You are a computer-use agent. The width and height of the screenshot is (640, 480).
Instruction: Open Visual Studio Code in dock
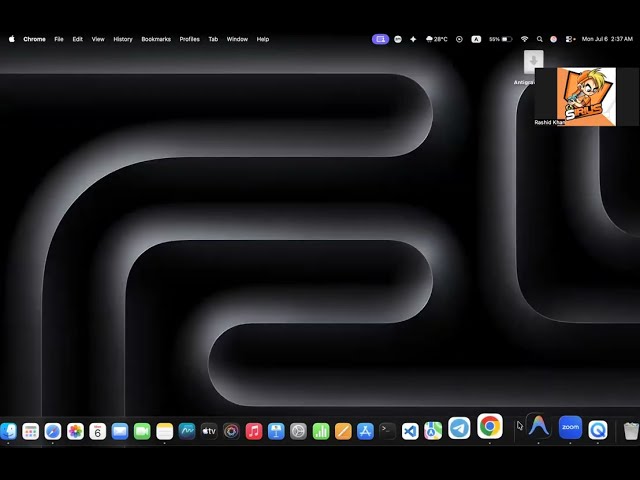410,431
